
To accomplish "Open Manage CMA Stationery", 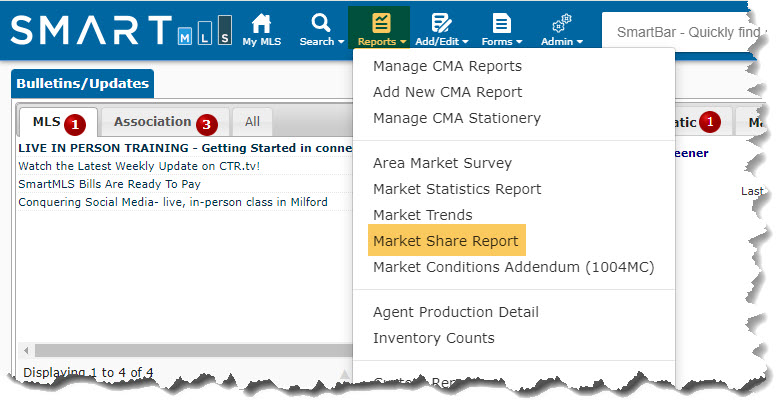I will [457, 118].
